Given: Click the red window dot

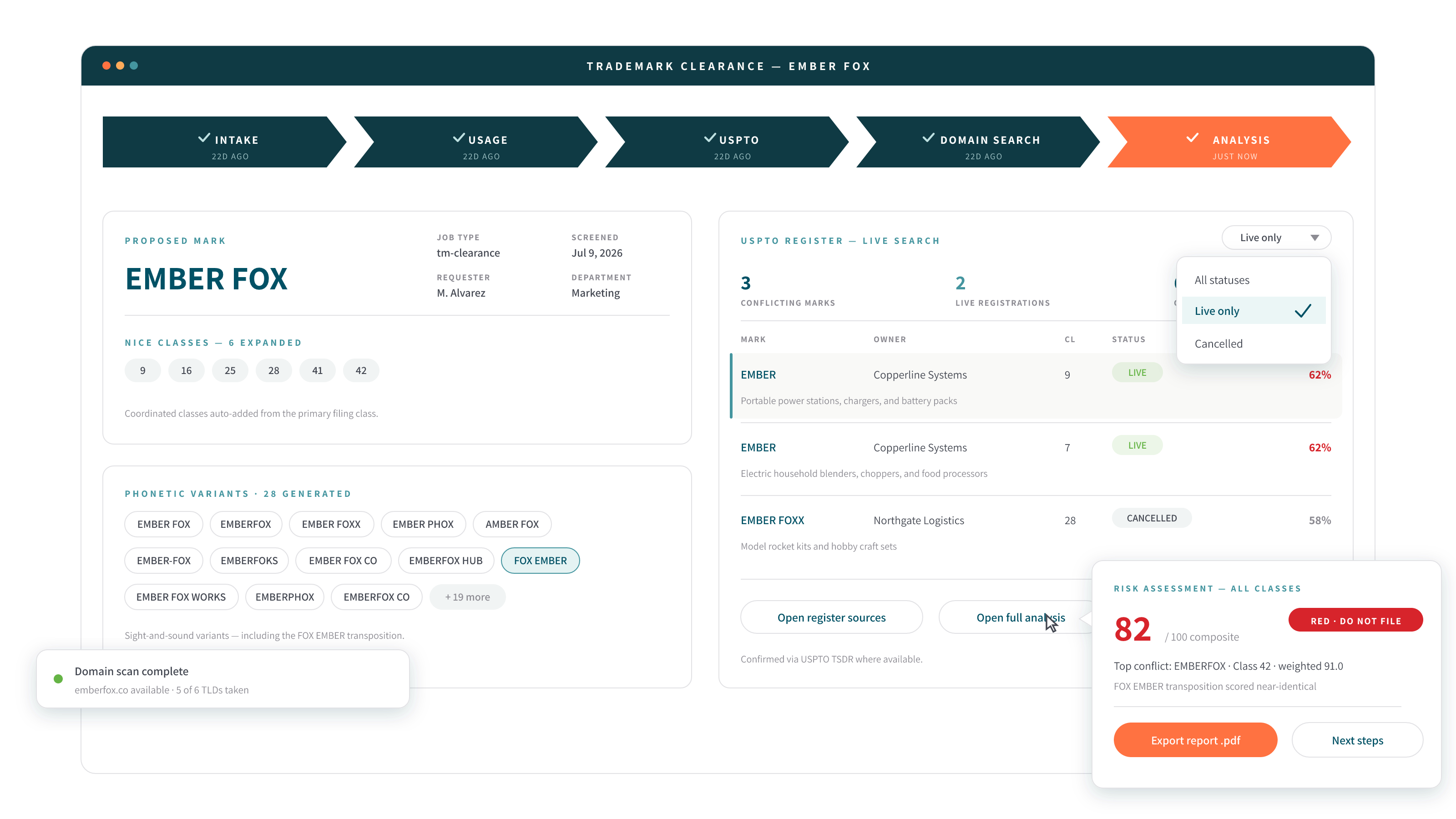Looking at the screenshot, I should [106, 66].
